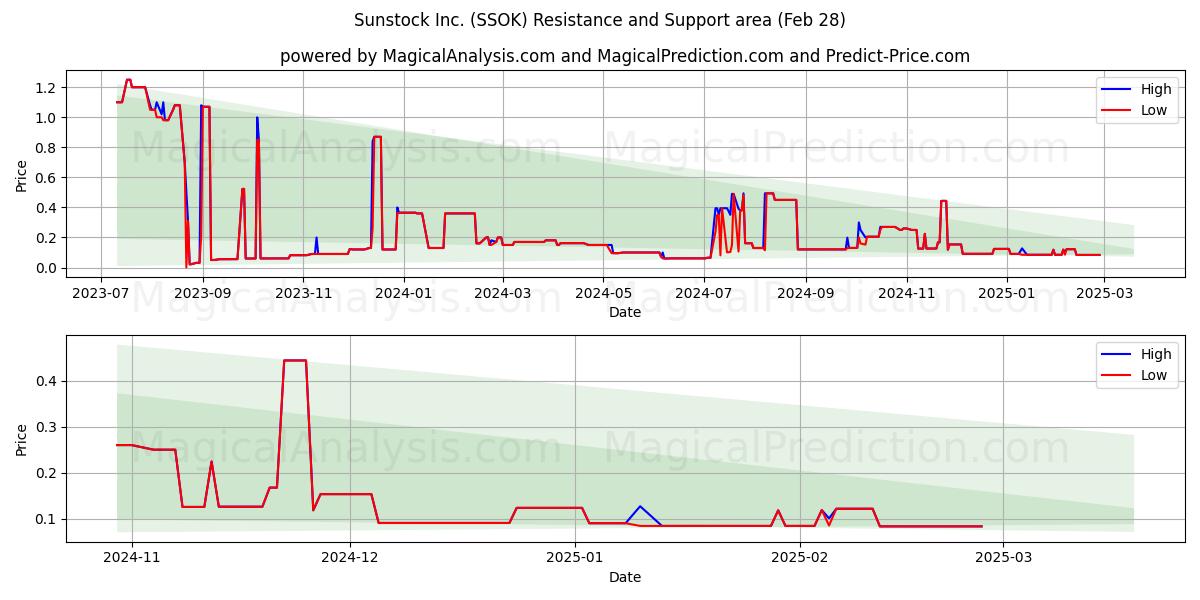Click the '0.0' y-axis tick label on the top chart
This screenshot has width=1200, height=600.
click(48, 268)
